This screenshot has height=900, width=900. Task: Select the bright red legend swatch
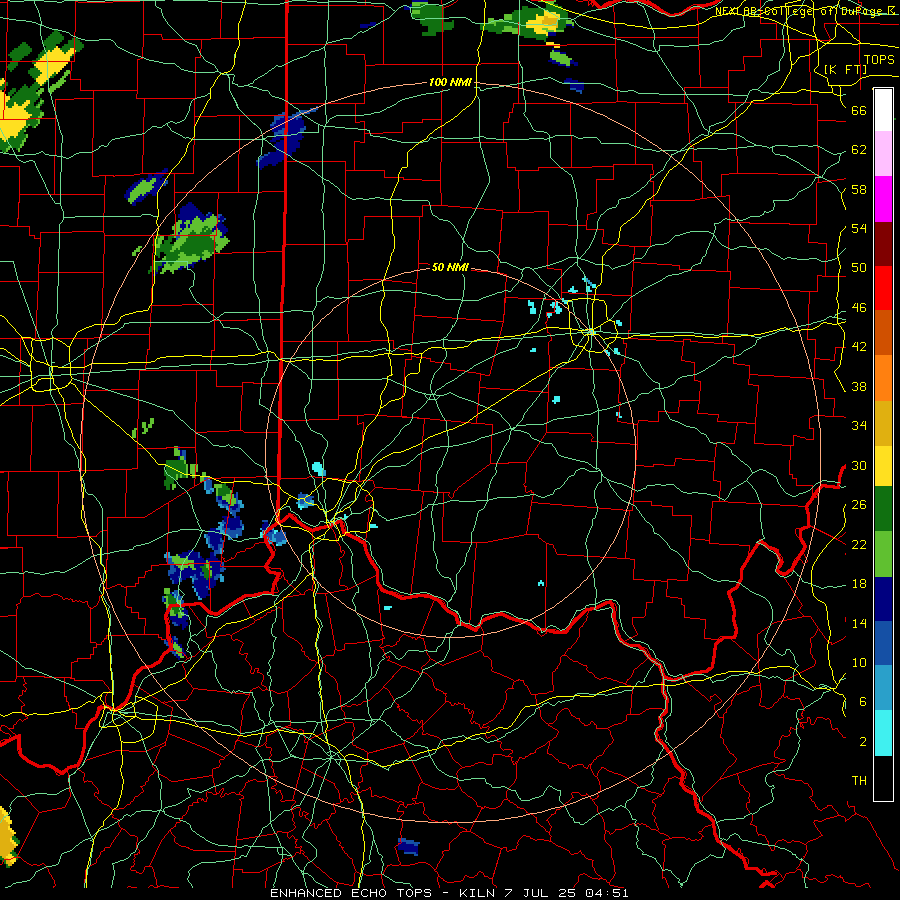pos(883,288)
